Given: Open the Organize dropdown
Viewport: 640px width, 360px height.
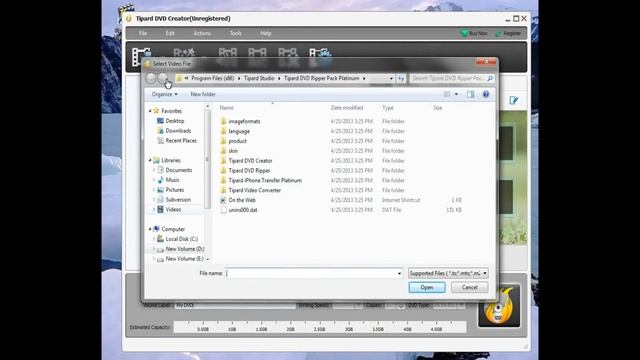Looking at the screenshot, I should [164, 94].
